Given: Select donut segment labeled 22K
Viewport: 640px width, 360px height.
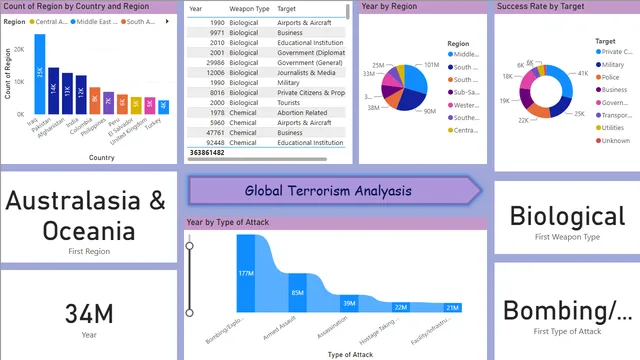Looking at the screenshot, I should (538, 111).
